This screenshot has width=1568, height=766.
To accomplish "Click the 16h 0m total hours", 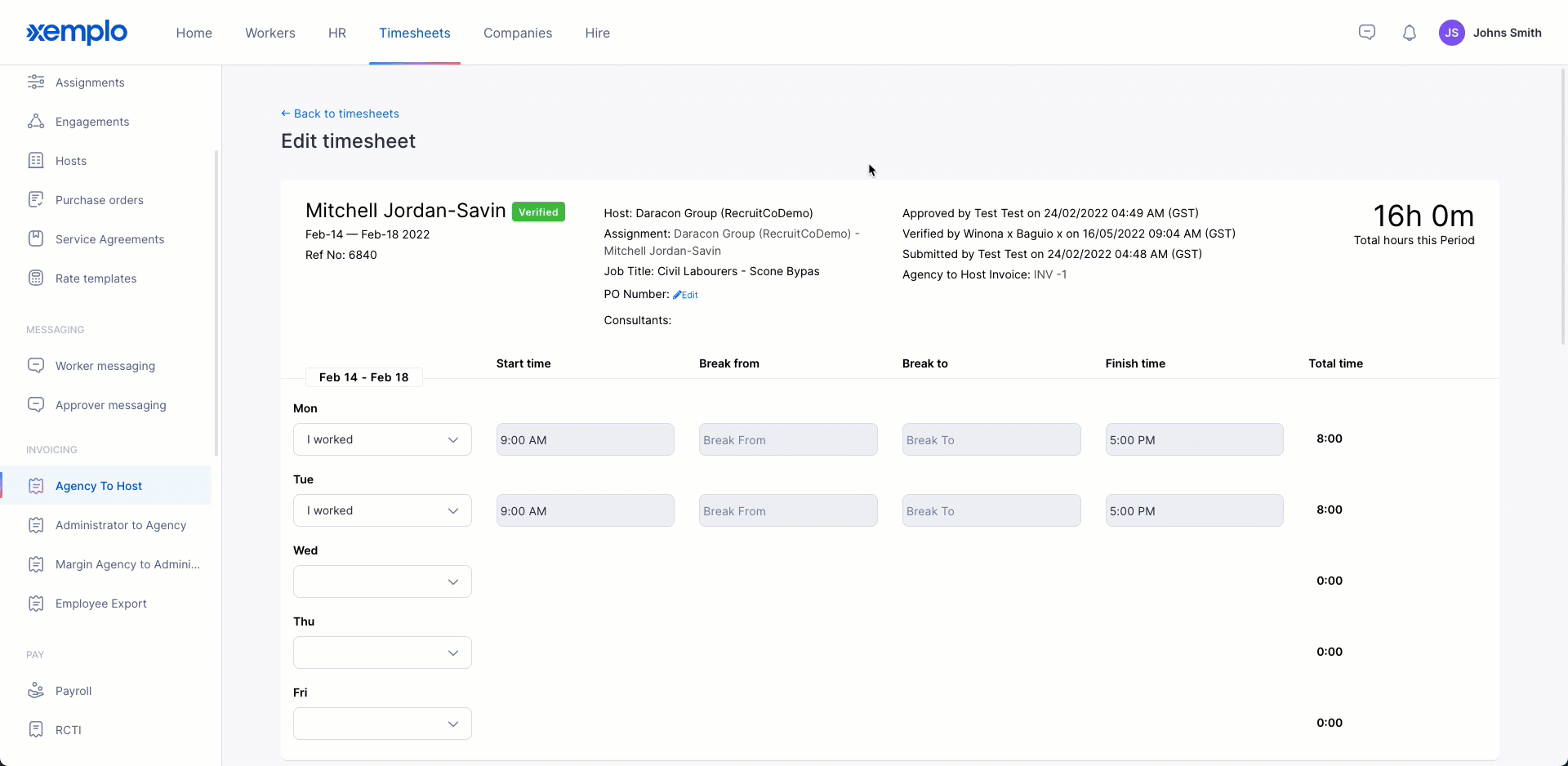I will 1423,216.
